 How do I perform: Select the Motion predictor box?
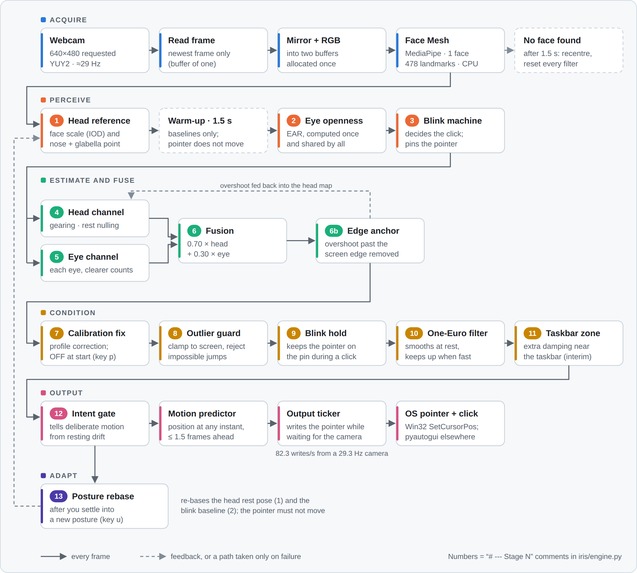click(x=213, y=423)
